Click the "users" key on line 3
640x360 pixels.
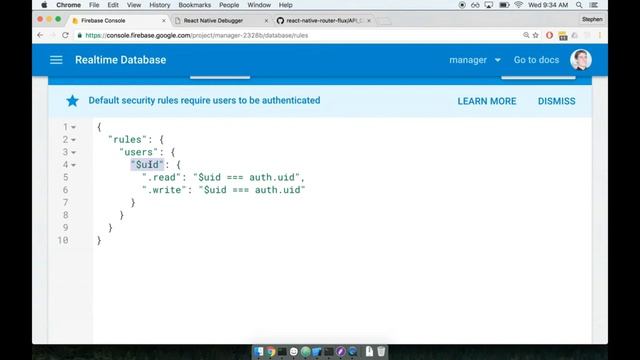pyautogui.click(x=139, y=152)
